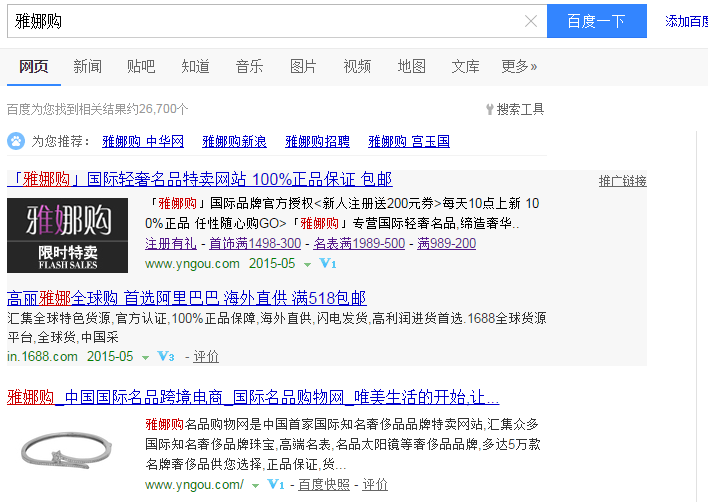Open the 高丽雅娜全球购 result title

pos(186,298)
